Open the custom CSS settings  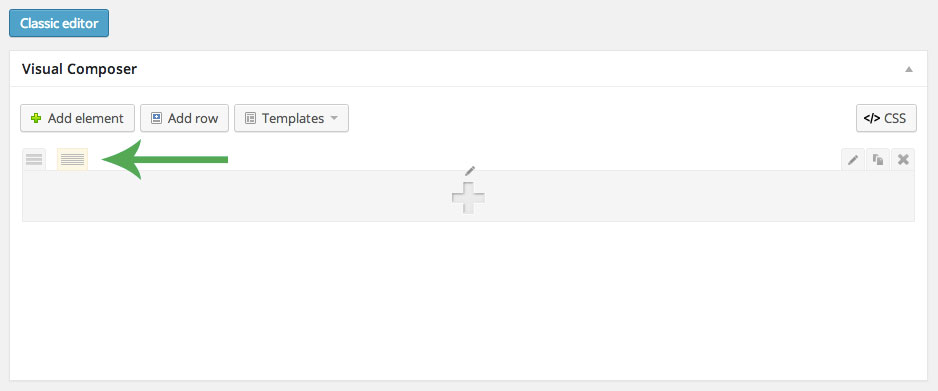[x=886, y=118]
